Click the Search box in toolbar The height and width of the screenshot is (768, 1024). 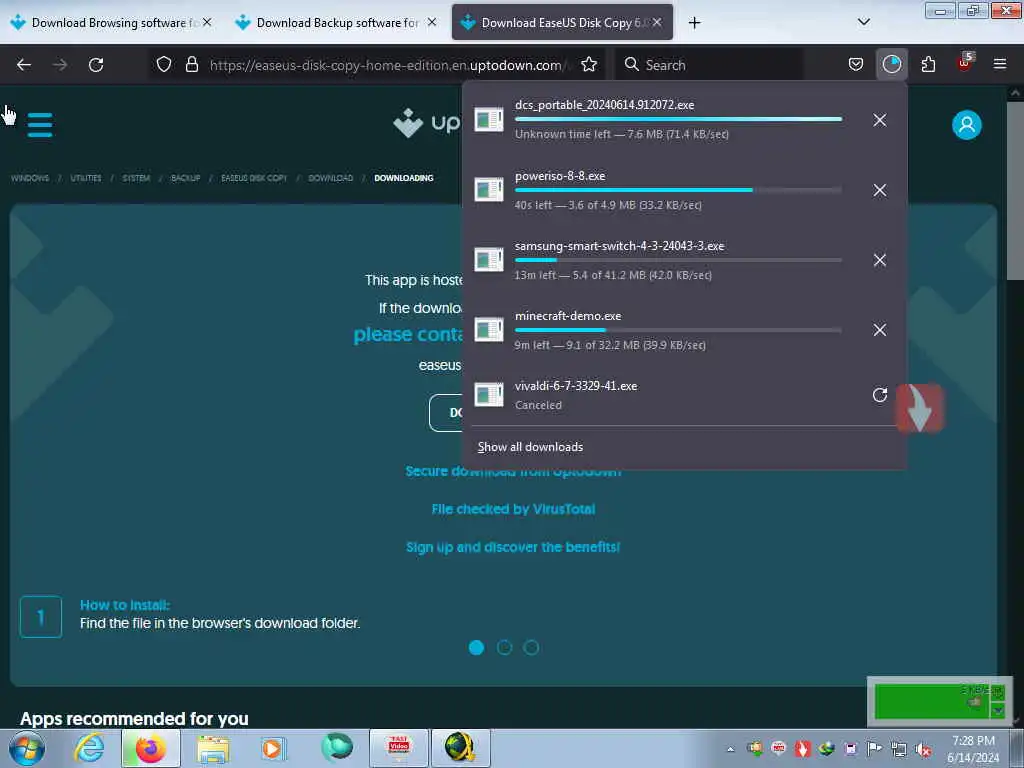(x=709, y=65)
